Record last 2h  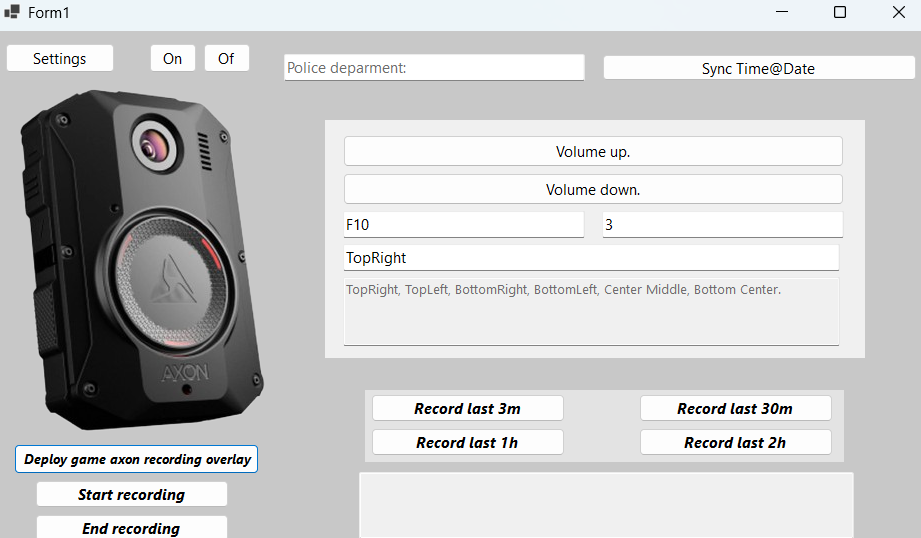[x=735, y=442]
